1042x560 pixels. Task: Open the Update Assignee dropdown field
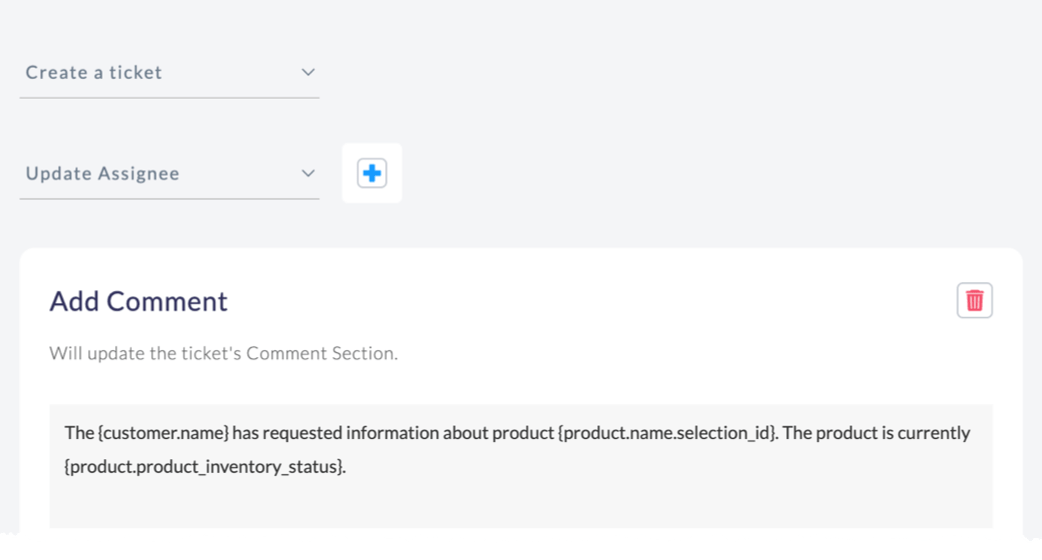coord(169,173)
